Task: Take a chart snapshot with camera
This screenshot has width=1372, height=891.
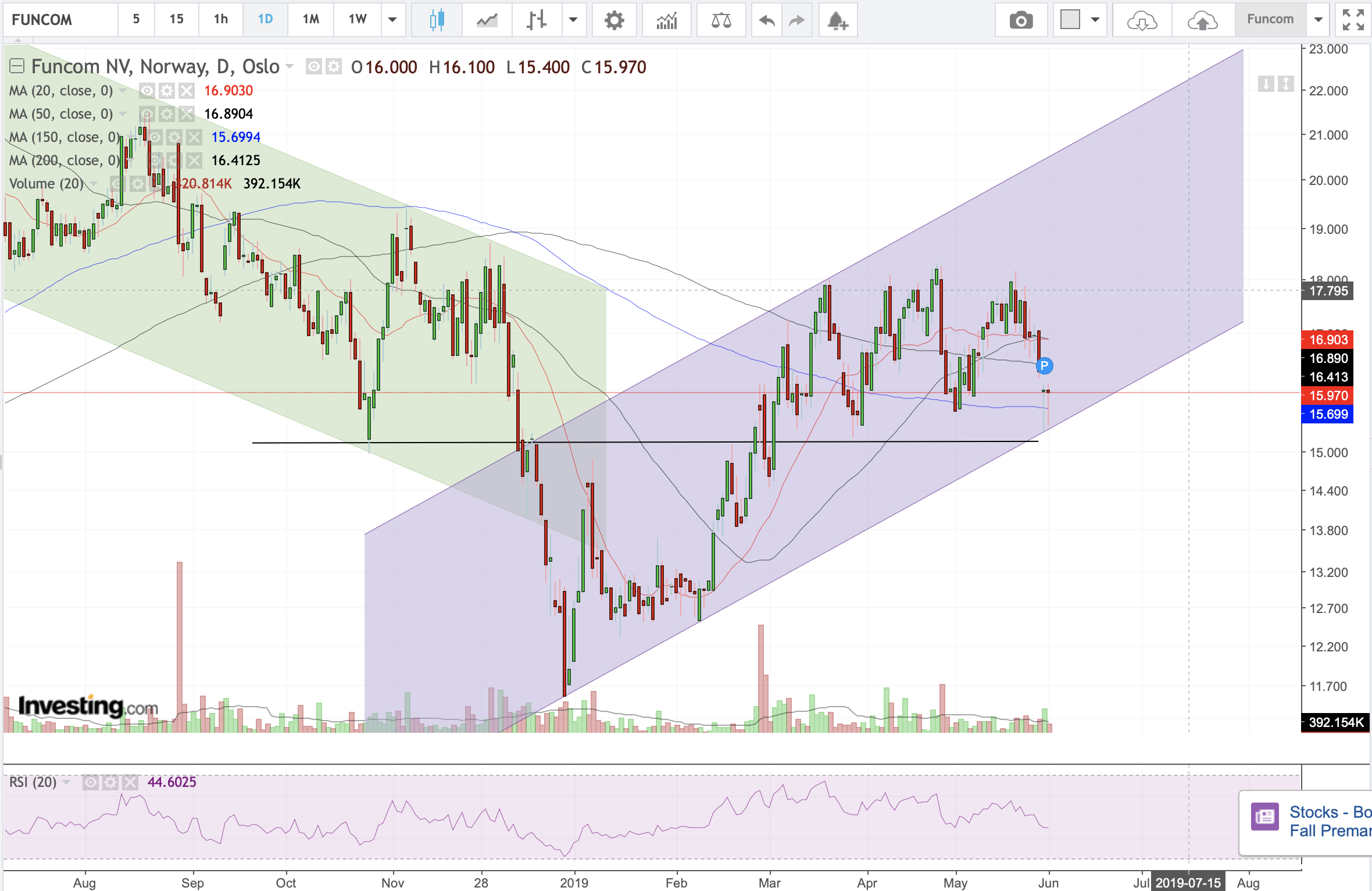Action: point(1021,20)
